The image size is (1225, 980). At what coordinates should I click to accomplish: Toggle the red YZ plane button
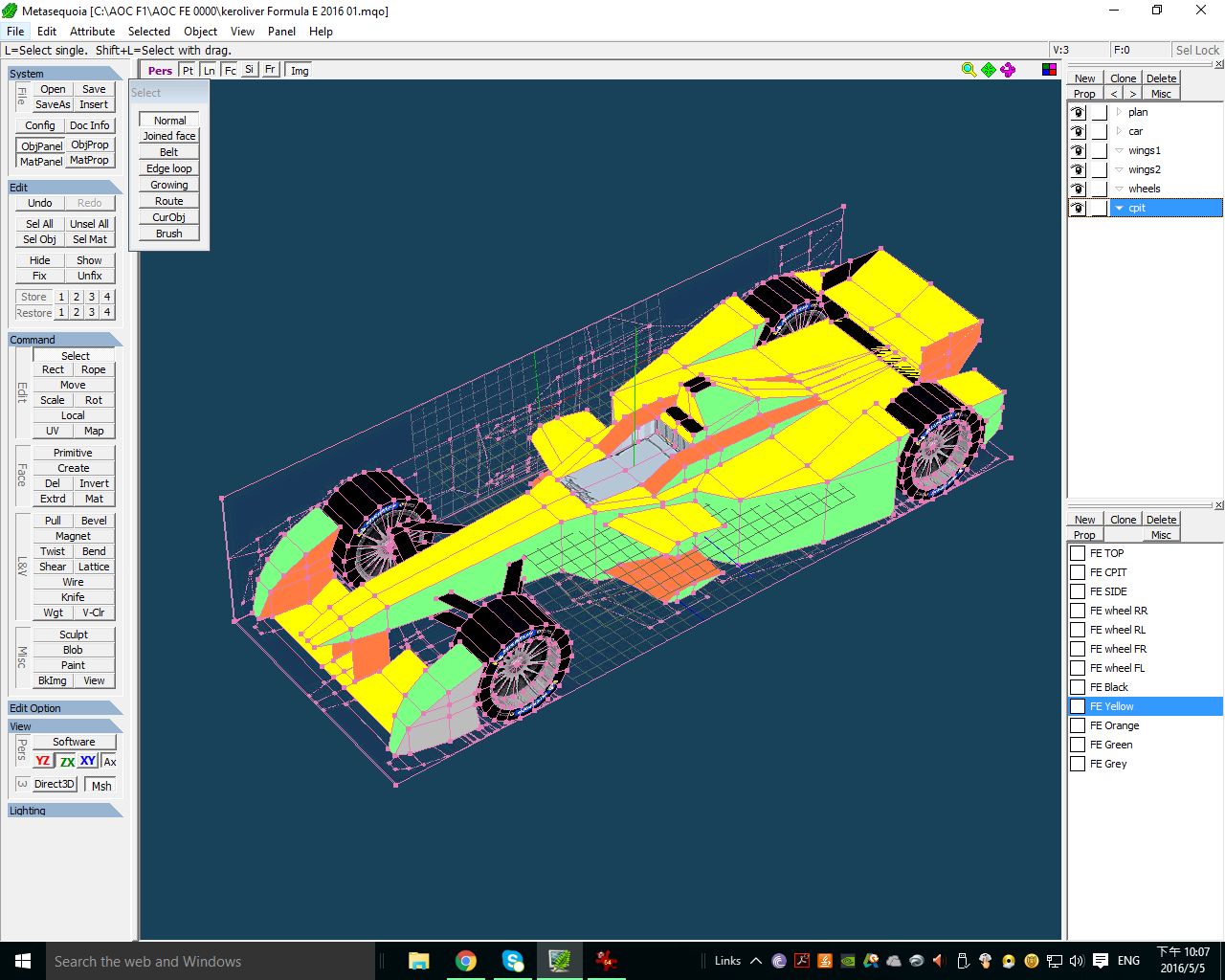pyautogui.click(x=43, y=761)
